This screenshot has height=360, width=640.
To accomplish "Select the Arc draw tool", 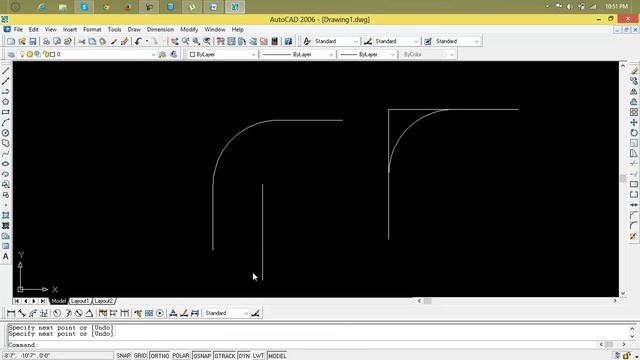I will [x=6, y=122].
